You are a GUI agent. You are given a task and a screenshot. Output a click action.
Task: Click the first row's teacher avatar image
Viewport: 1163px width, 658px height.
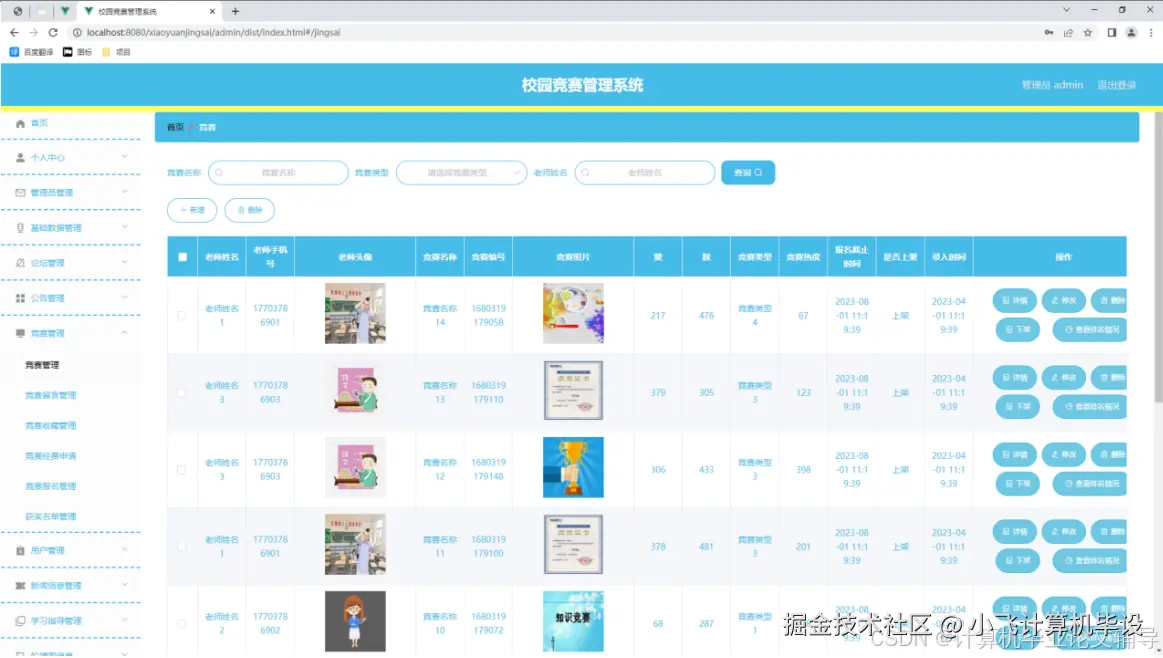(356, 314)
